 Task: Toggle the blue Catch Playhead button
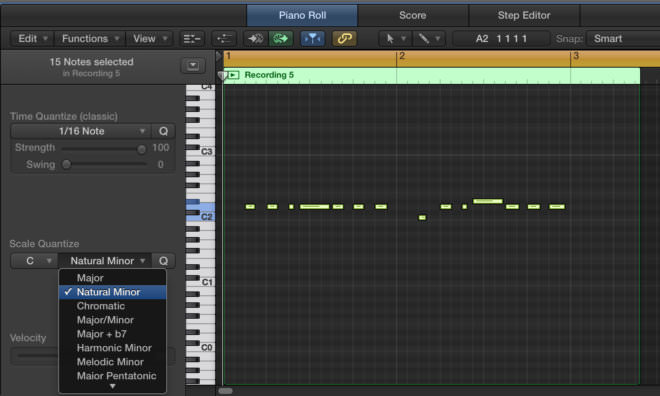pos(312,39)
